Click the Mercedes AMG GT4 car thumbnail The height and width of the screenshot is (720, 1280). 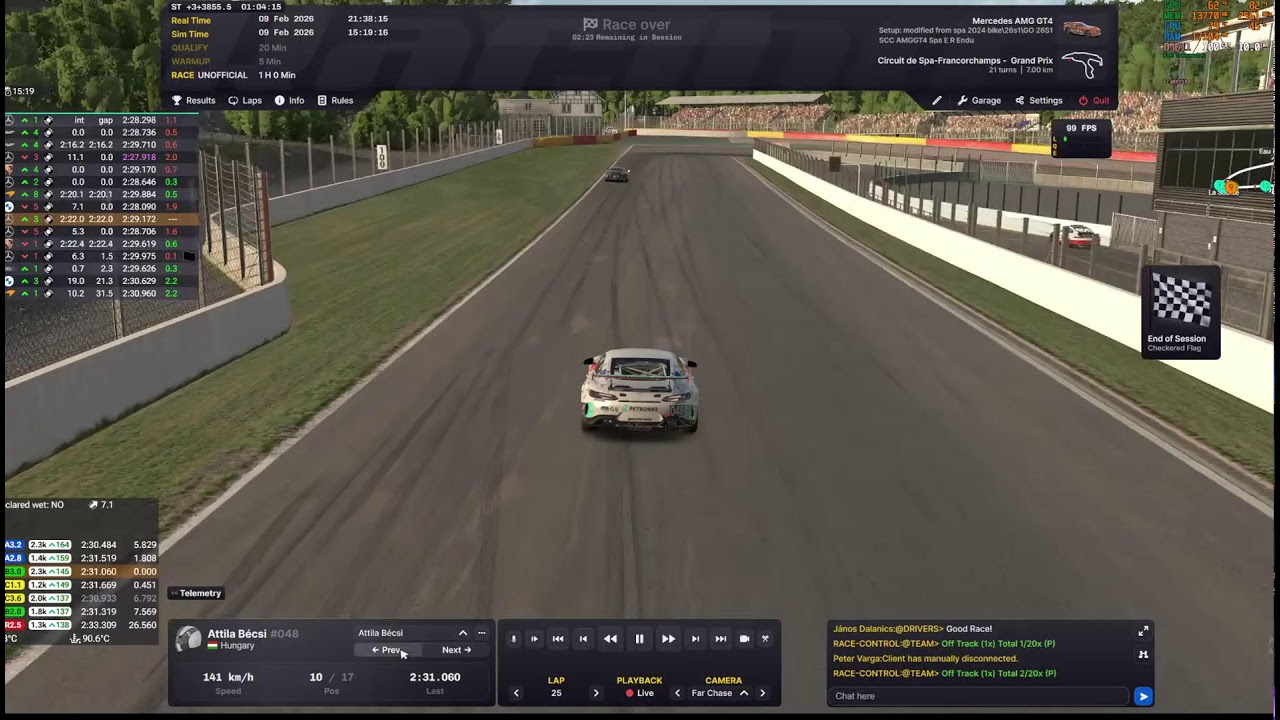pos(1082,29)
